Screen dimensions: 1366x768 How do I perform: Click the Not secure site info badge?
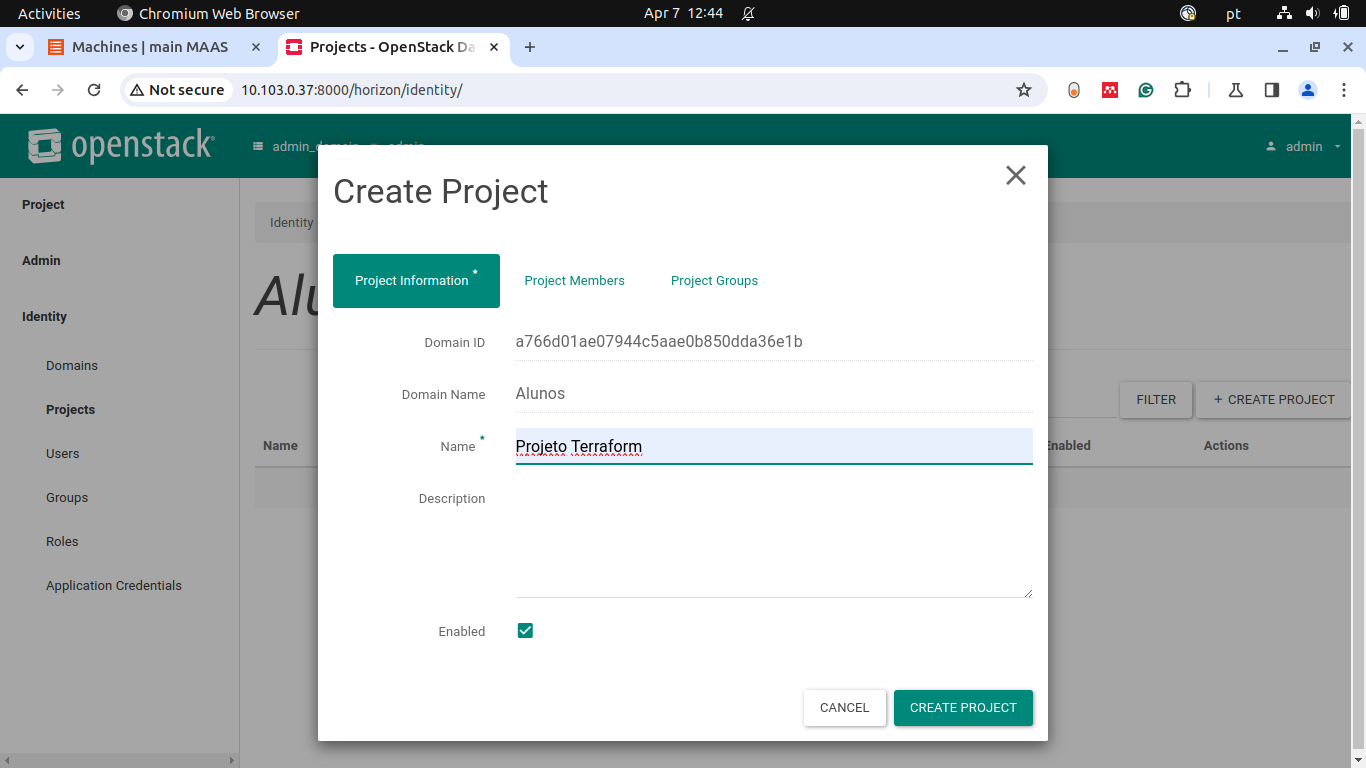pos(177,90)
